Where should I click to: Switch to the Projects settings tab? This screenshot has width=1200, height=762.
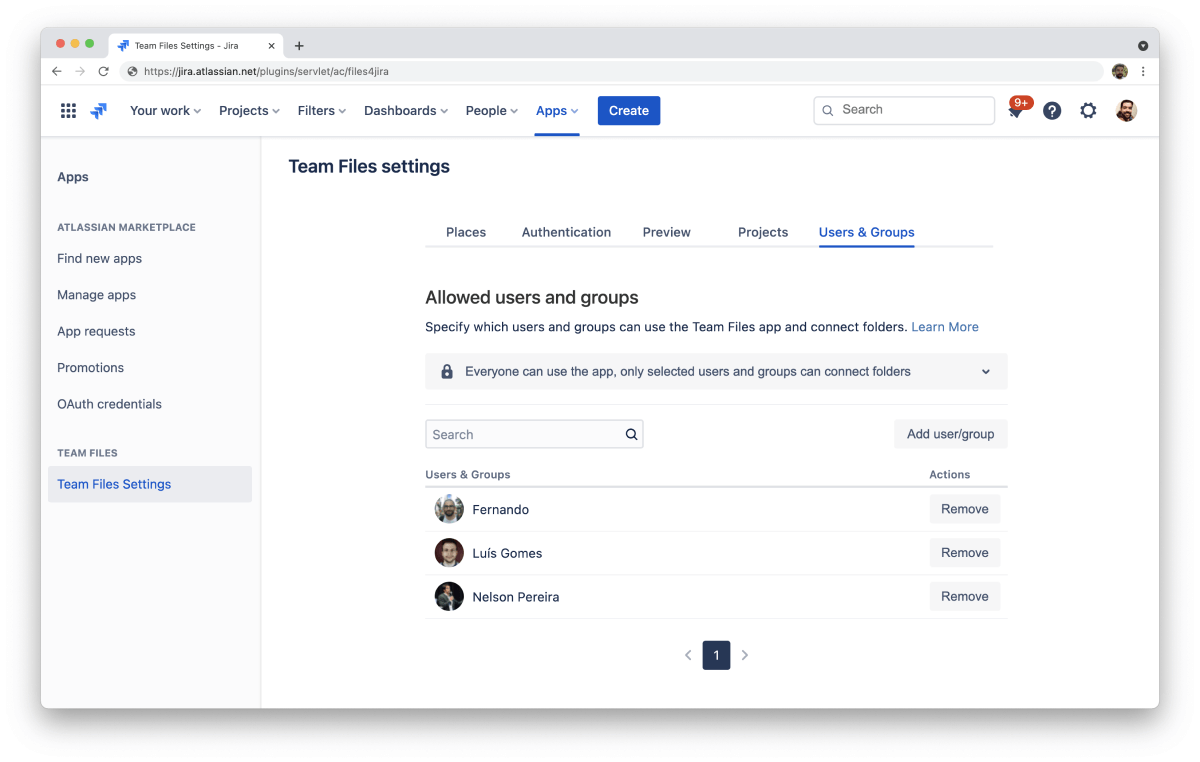763,232
